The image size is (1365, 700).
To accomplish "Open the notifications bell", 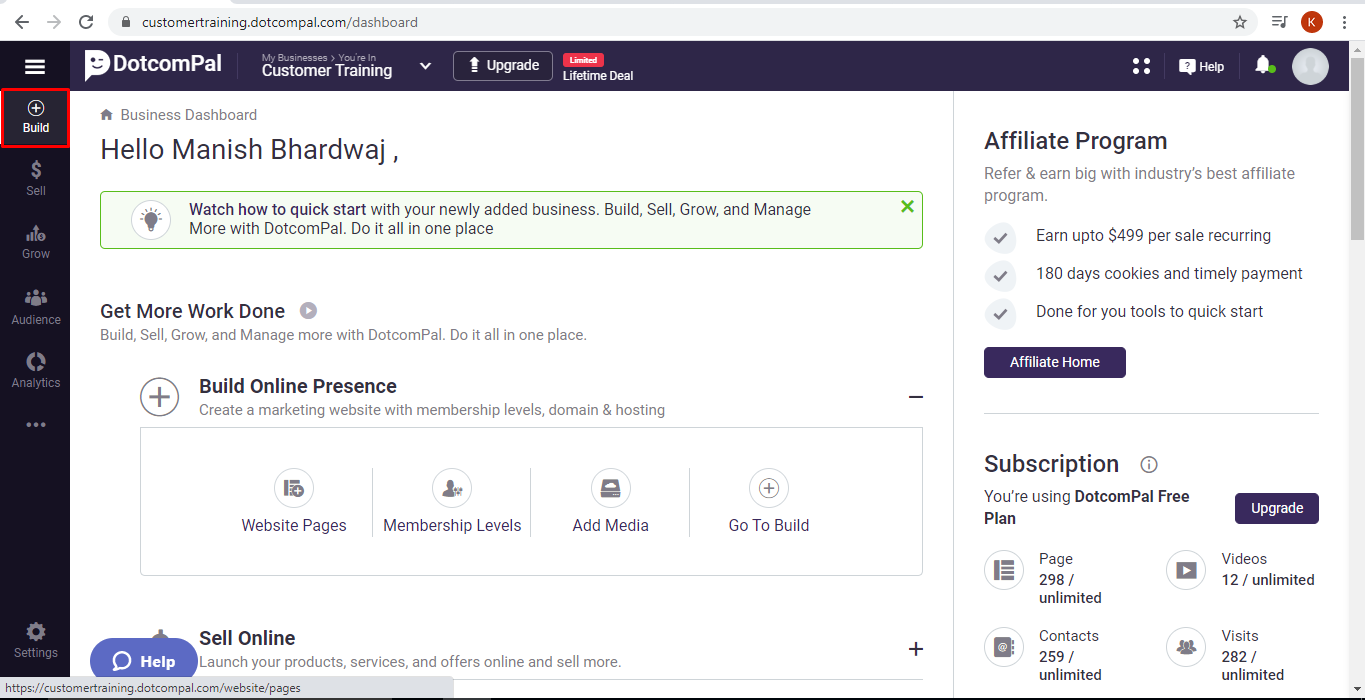I will click(1262, 66).
